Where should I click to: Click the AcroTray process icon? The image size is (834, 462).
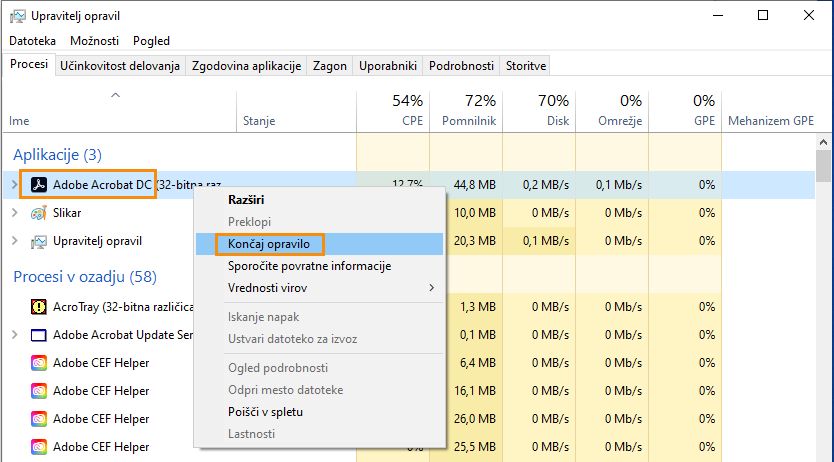(38, 307)
